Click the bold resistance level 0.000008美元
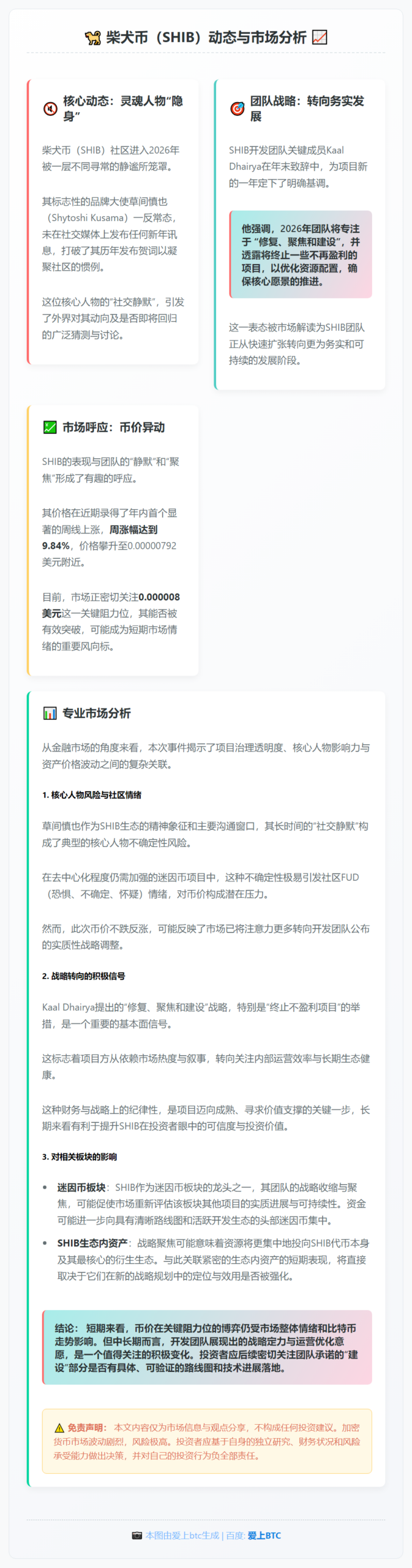 tap(111, 605)
